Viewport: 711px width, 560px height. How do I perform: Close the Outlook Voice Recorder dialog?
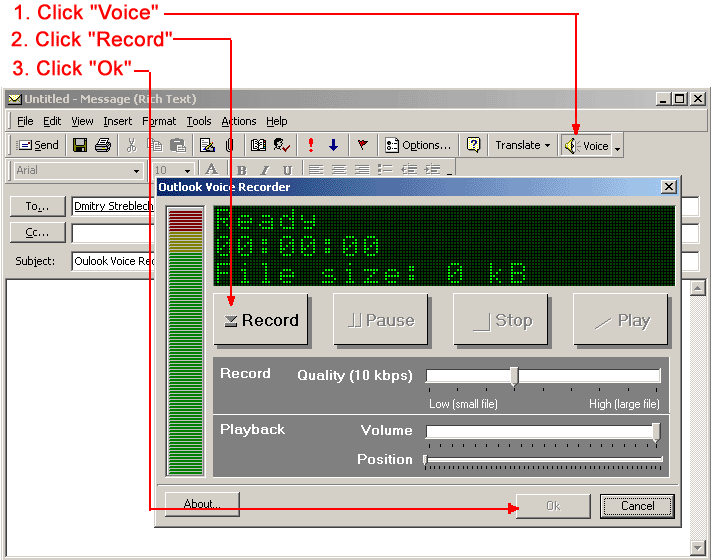point(668,187)
